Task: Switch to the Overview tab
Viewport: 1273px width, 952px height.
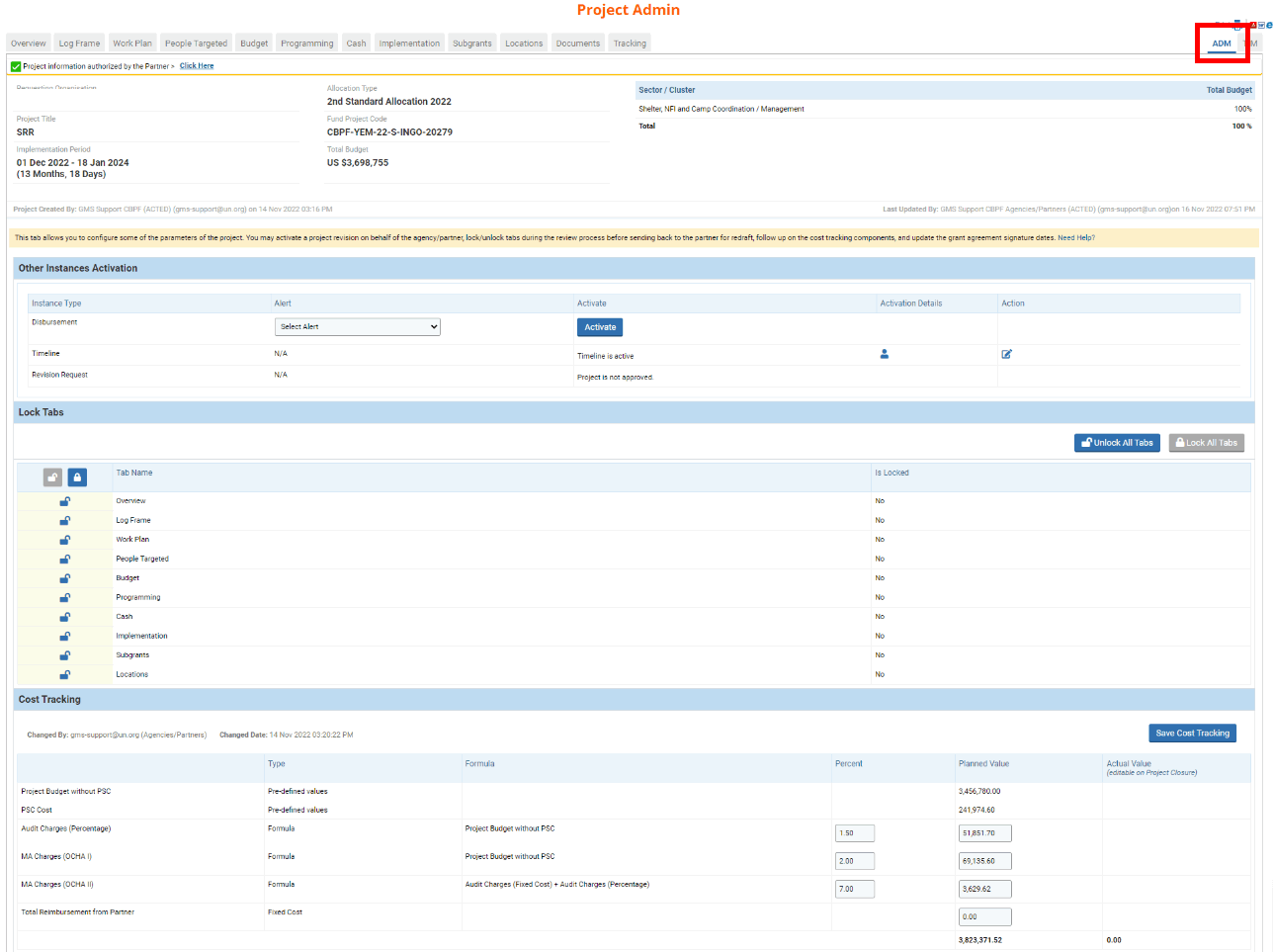Action: click(x=29, y=43)
